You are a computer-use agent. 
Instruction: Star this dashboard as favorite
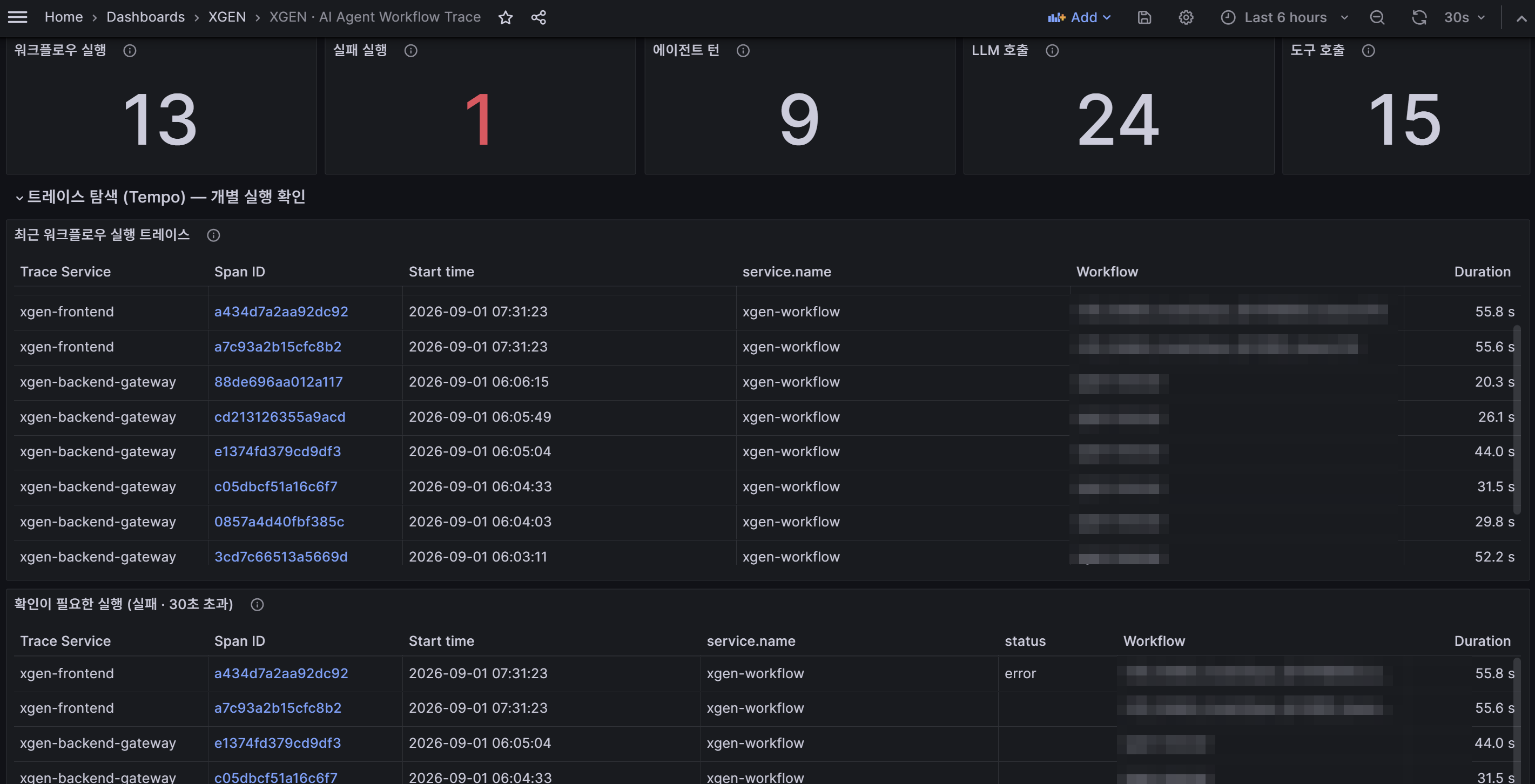(506, 17)
